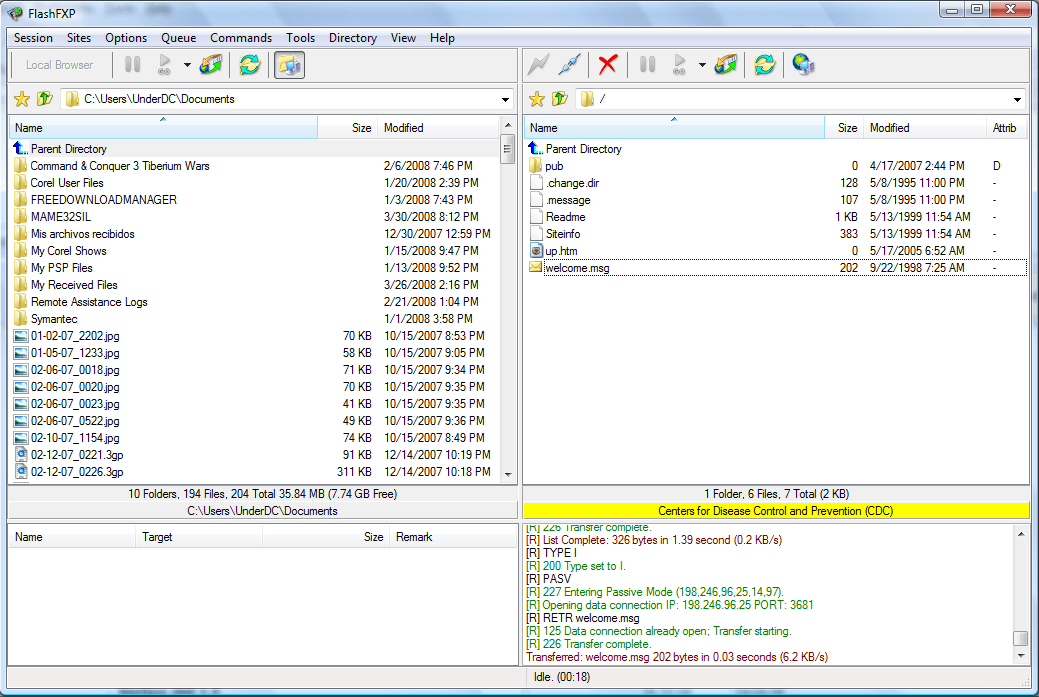
Task: Open the remote site bookmarks star icon
Action: pyautogui.click(x=537, y=99)
